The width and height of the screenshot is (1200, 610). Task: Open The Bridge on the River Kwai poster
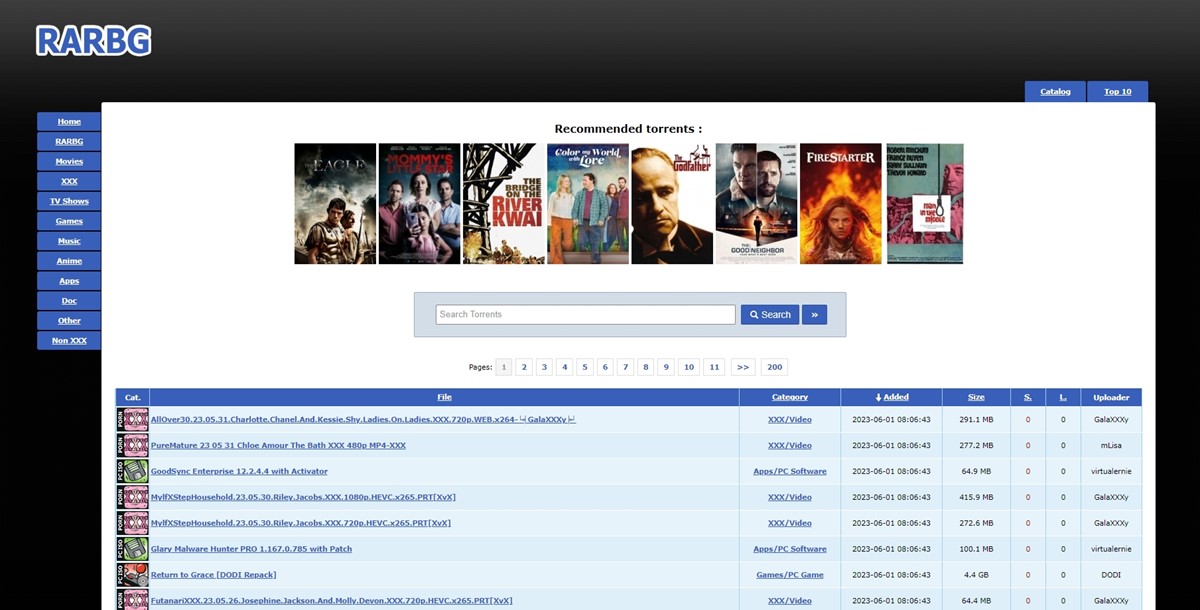(504, 204)
